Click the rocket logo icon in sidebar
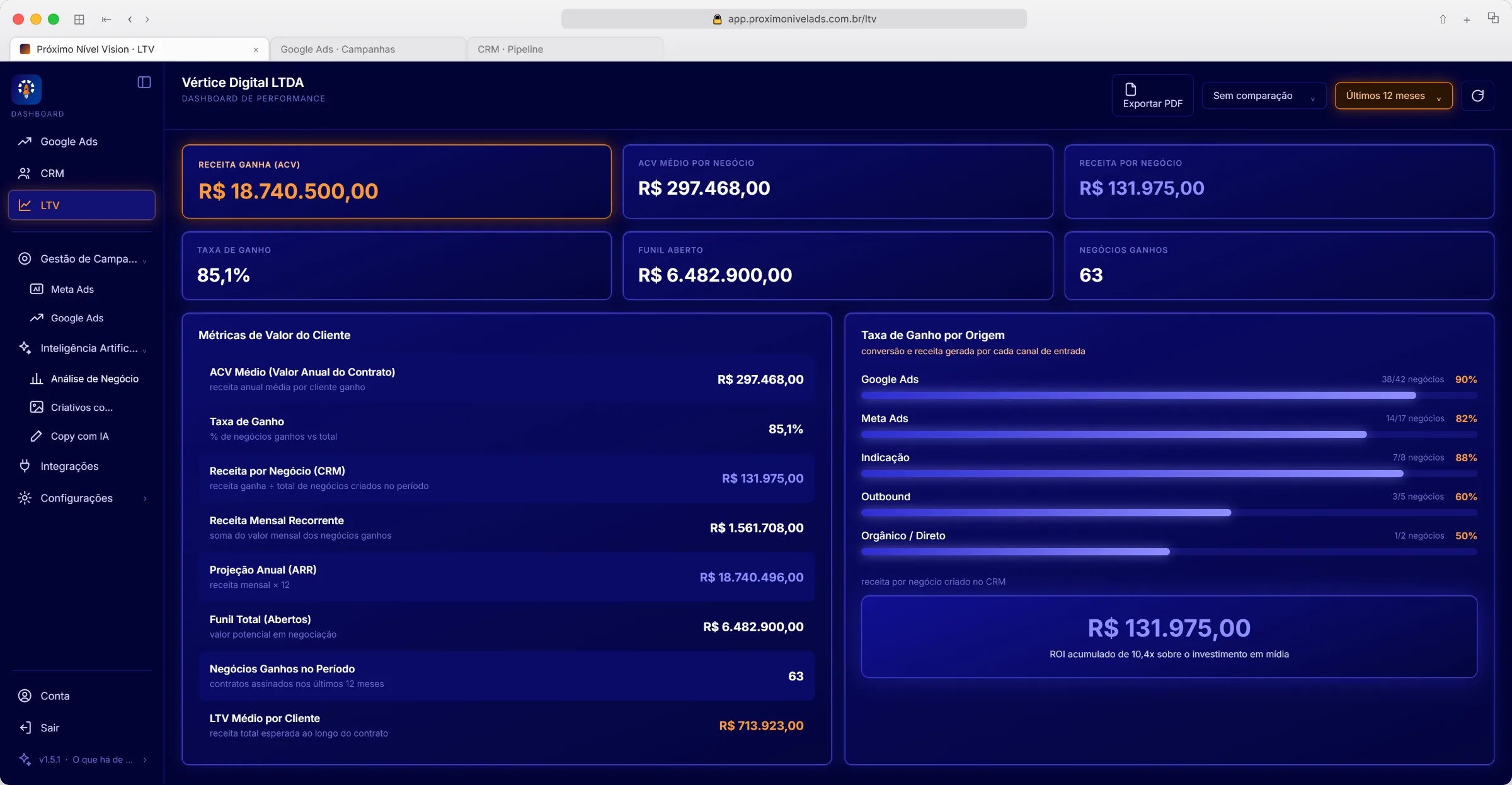 tap(26, 89)
